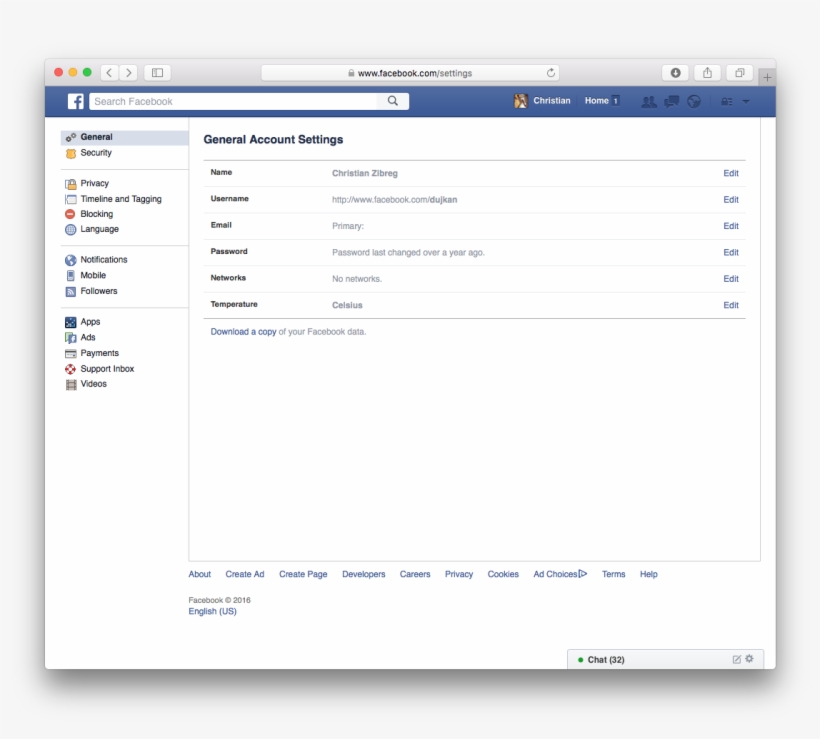Open the Developers footer link
The width and height of the screenshot is (820, 739).
[363, 574]
